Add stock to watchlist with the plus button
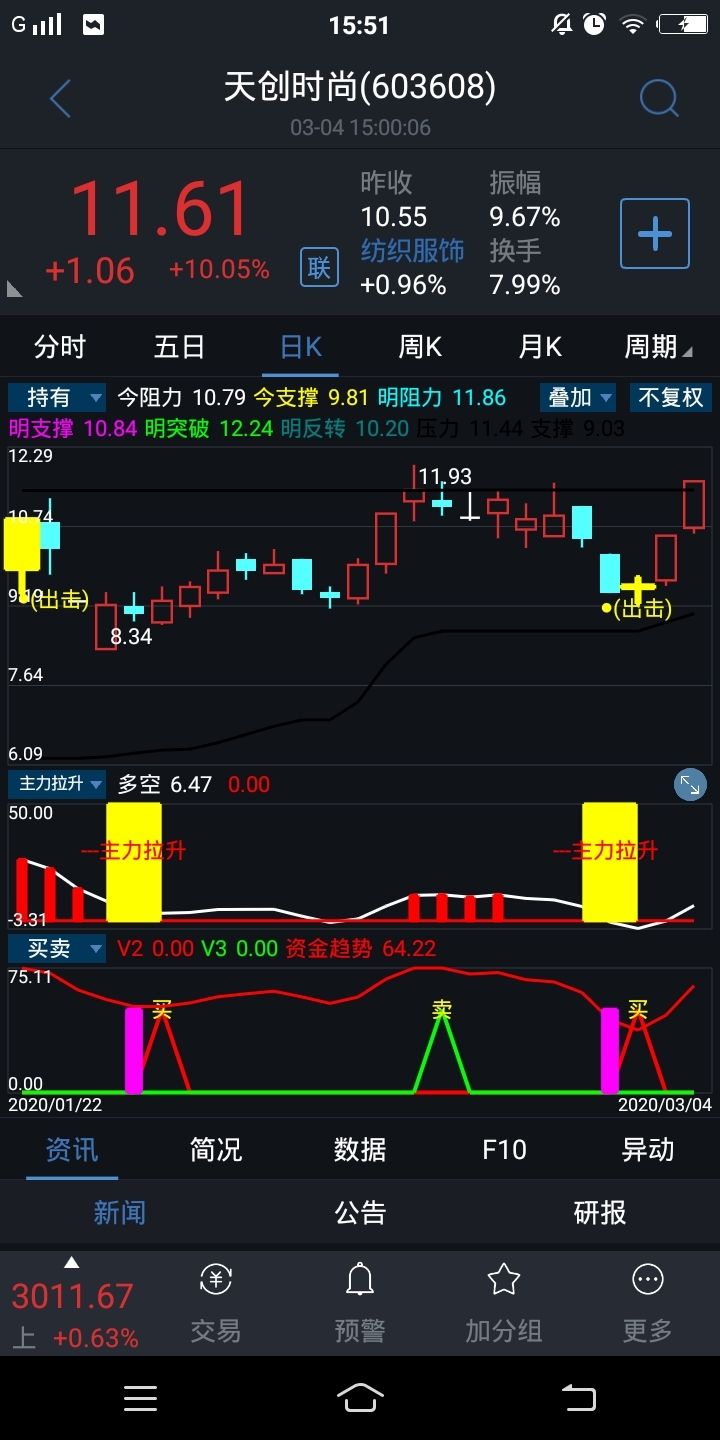The height and width of the screenshot is (1440, 720). coord(655,234)
